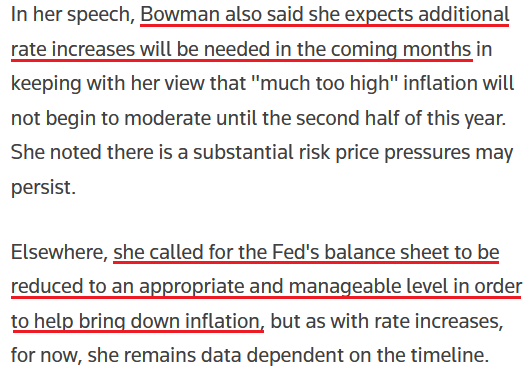Click the word "speech" in the opening line
The height and width of the screenshot is (370, 529).
[98, 16]
